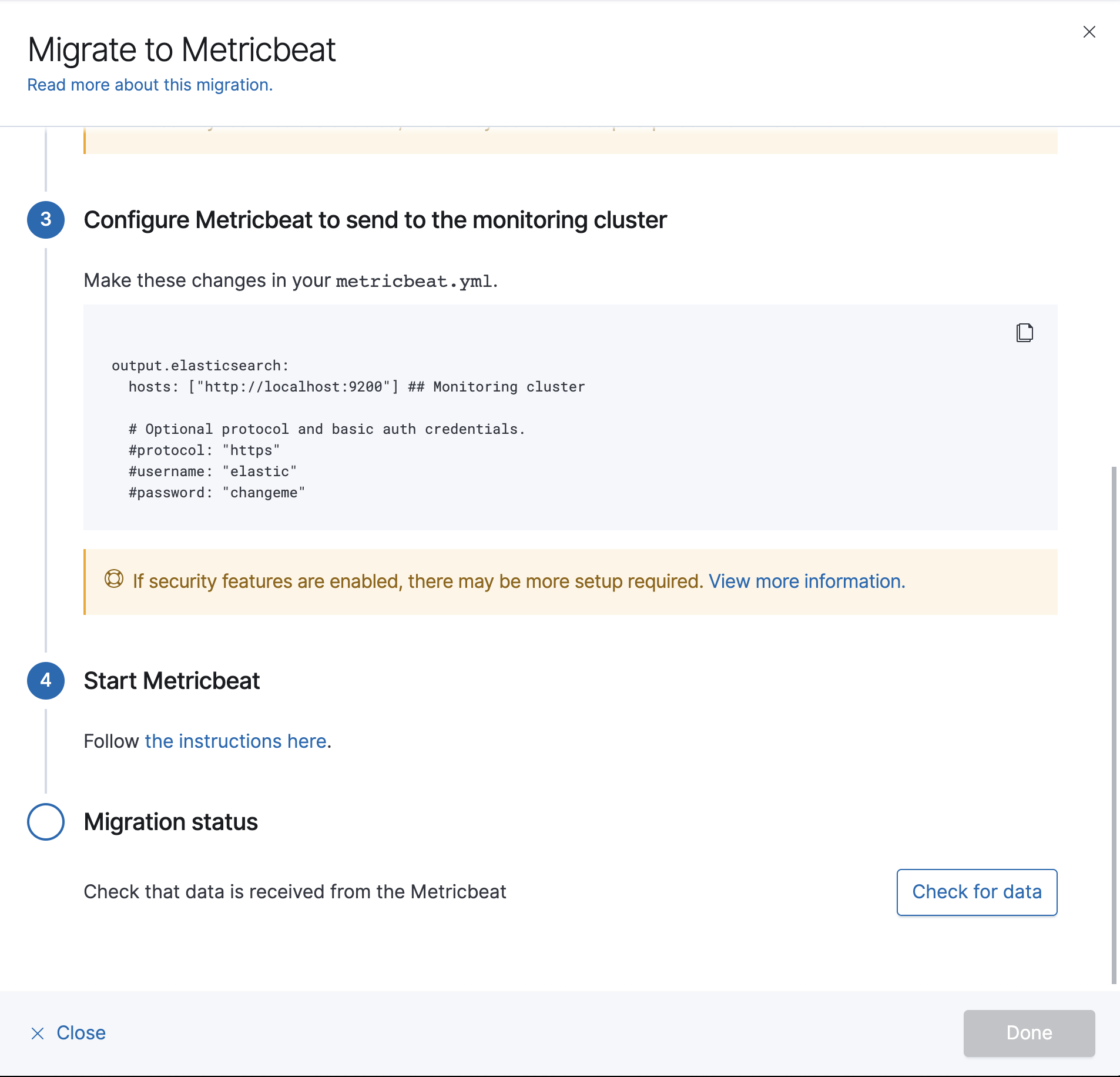Open 'View more information' security link

click(807, 581)
